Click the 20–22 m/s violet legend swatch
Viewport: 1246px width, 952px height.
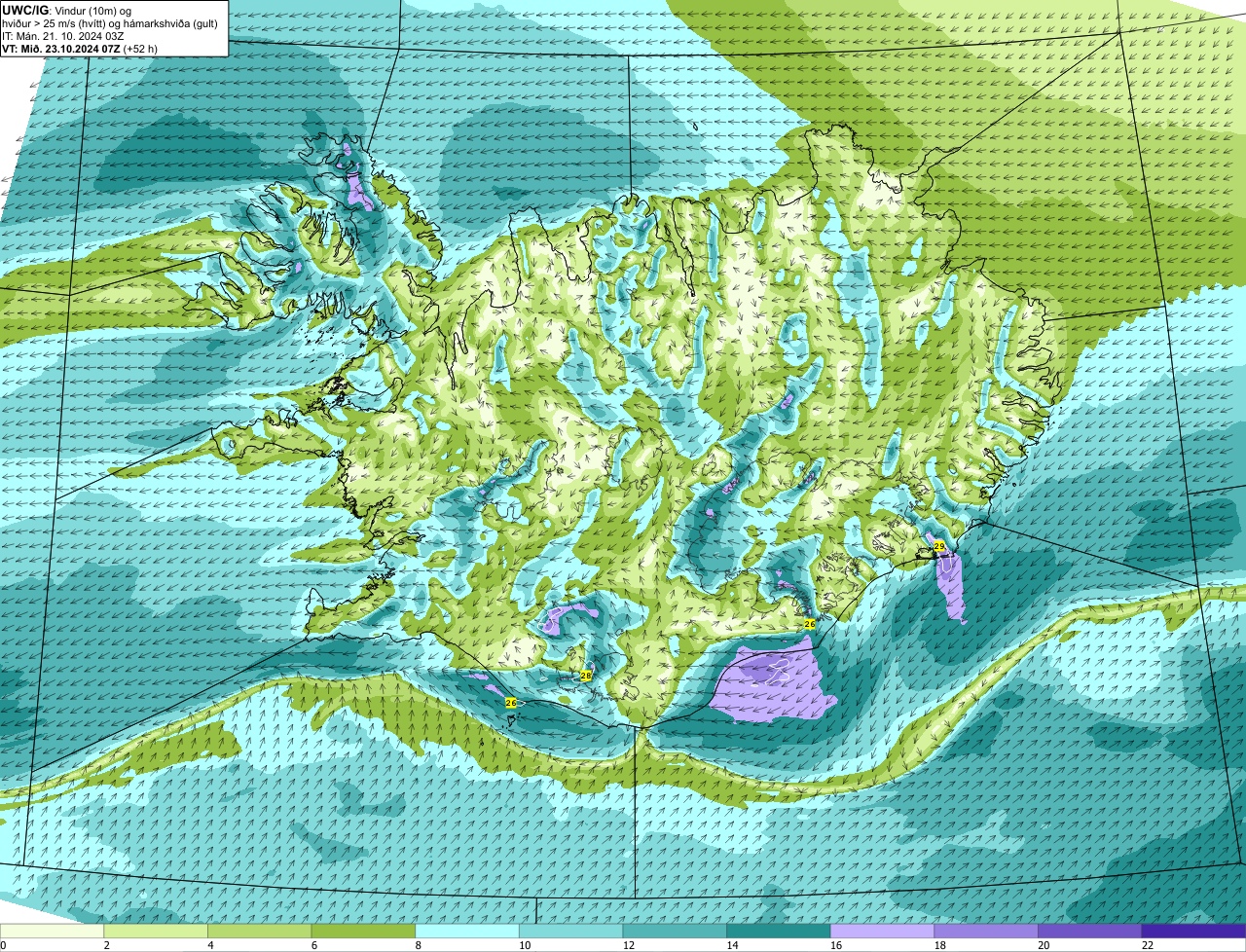[x=1090, y=931]
